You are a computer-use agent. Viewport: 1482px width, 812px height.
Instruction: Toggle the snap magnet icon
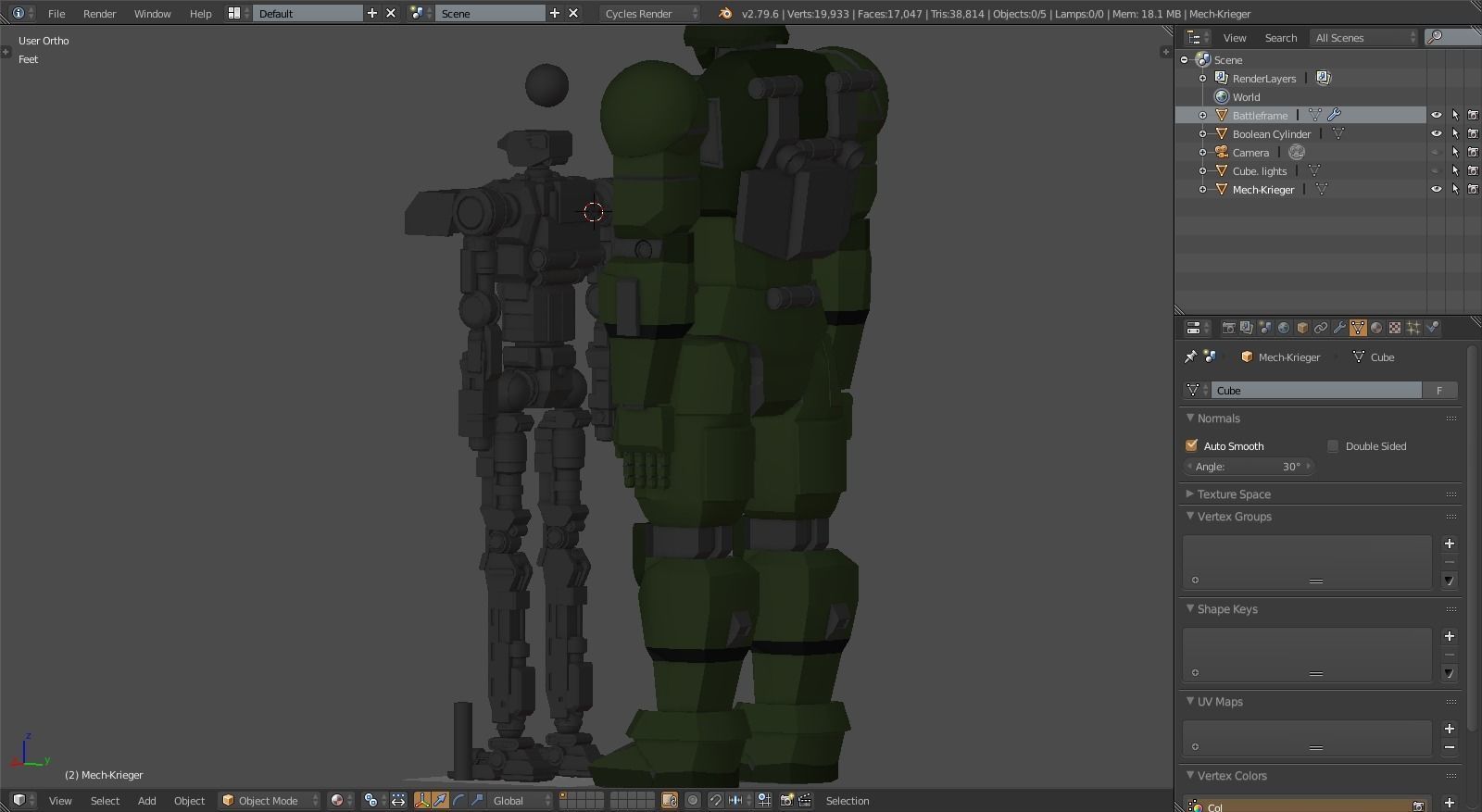pyautogui.click(x=715, y=801)
